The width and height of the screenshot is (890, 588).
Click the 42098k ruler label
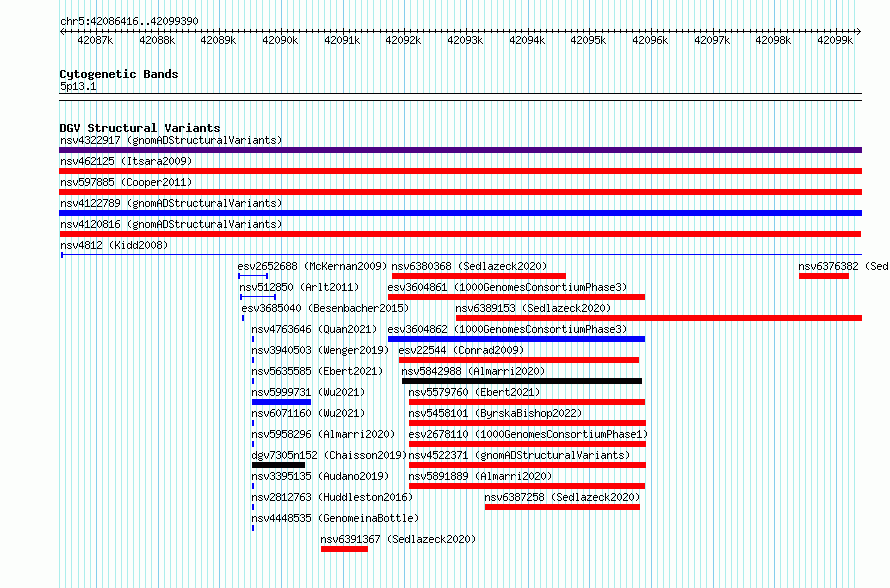(773, 40)
